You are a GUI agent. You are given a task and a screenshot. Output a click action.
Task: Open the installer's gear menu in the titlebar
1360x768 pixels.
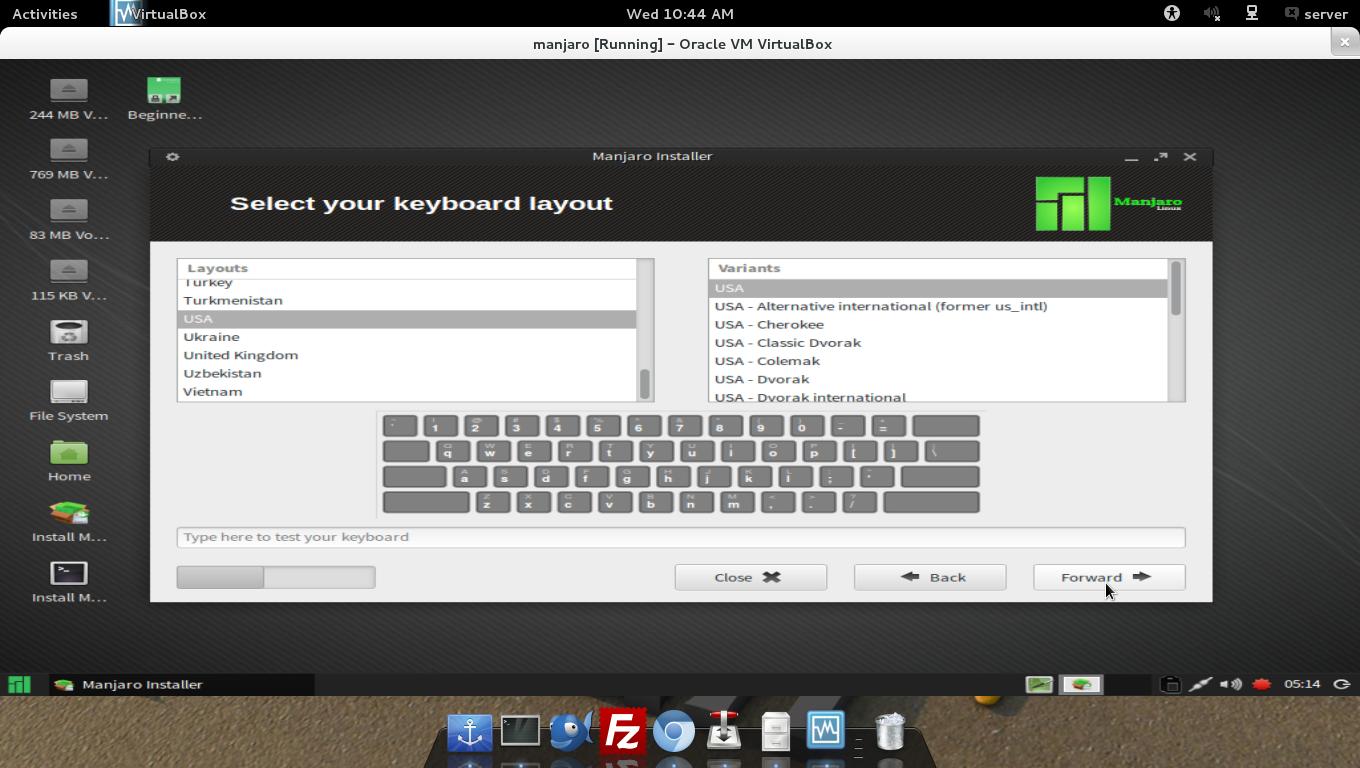pyautogui.click(x=172, y=156)
